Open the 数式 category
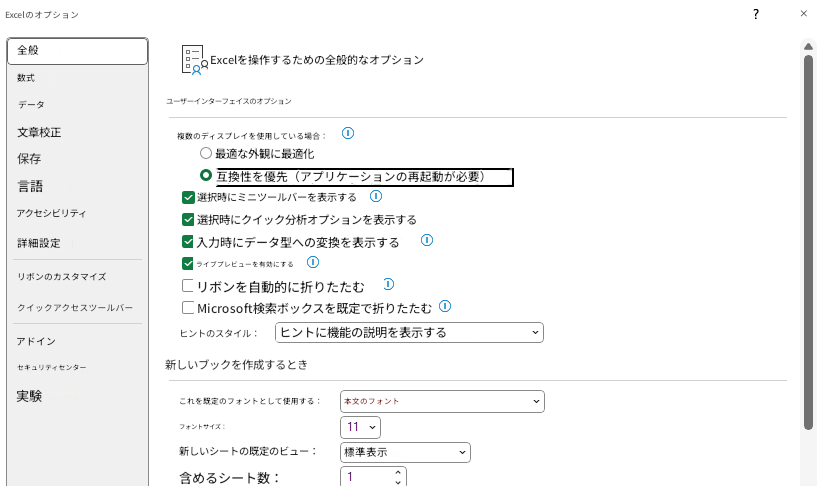The width and height of the screenshot is (819, 486). (x=77, y=78)
